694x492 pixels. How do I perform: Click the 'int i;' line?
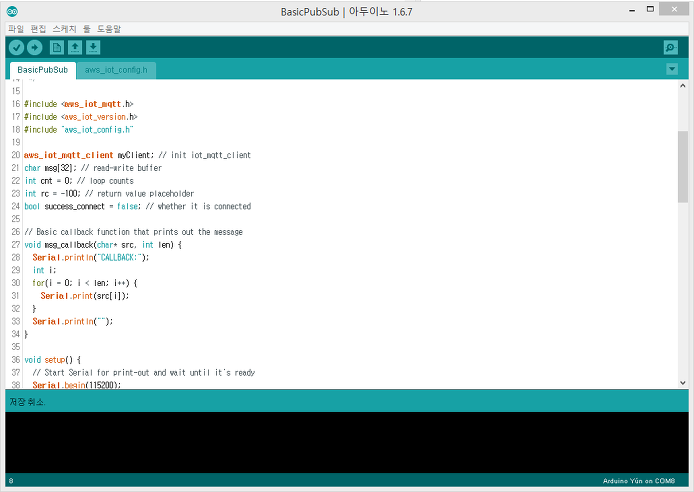pyautogui.click(x=44, y=270)
